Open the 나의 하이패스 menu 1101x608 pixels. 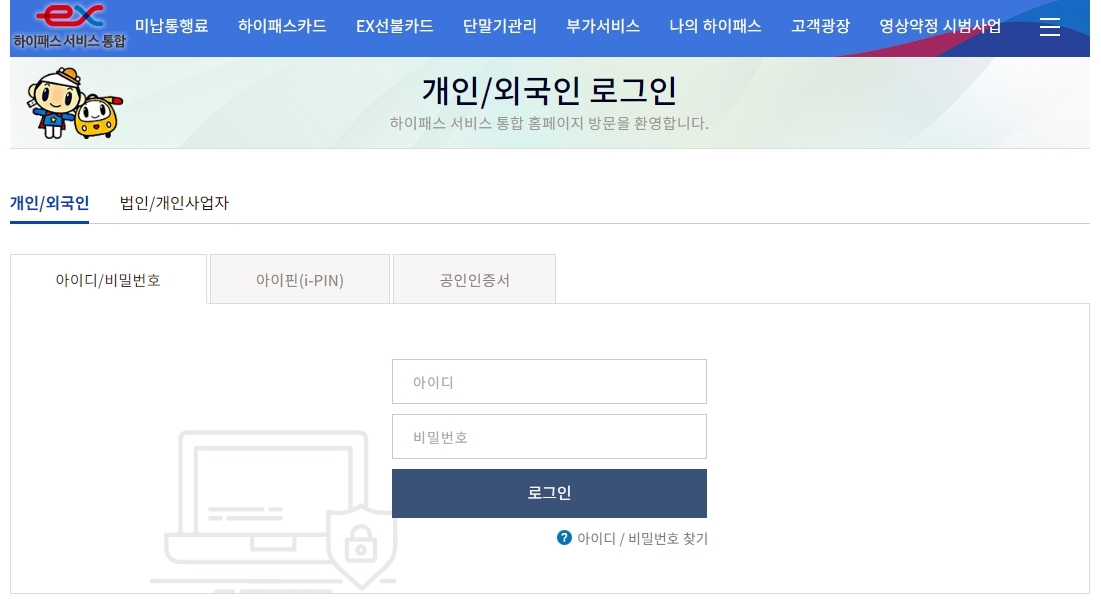coord(715,26)
